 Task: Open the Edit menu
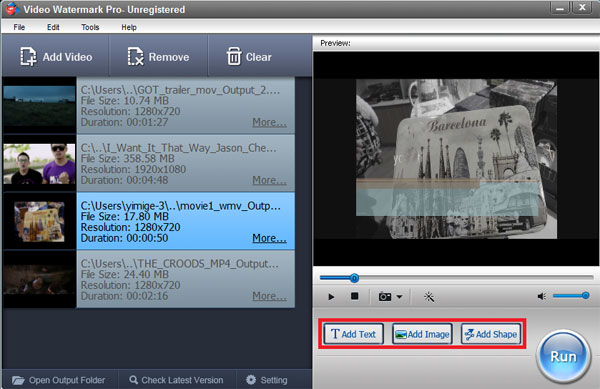(x=53, y=27)
